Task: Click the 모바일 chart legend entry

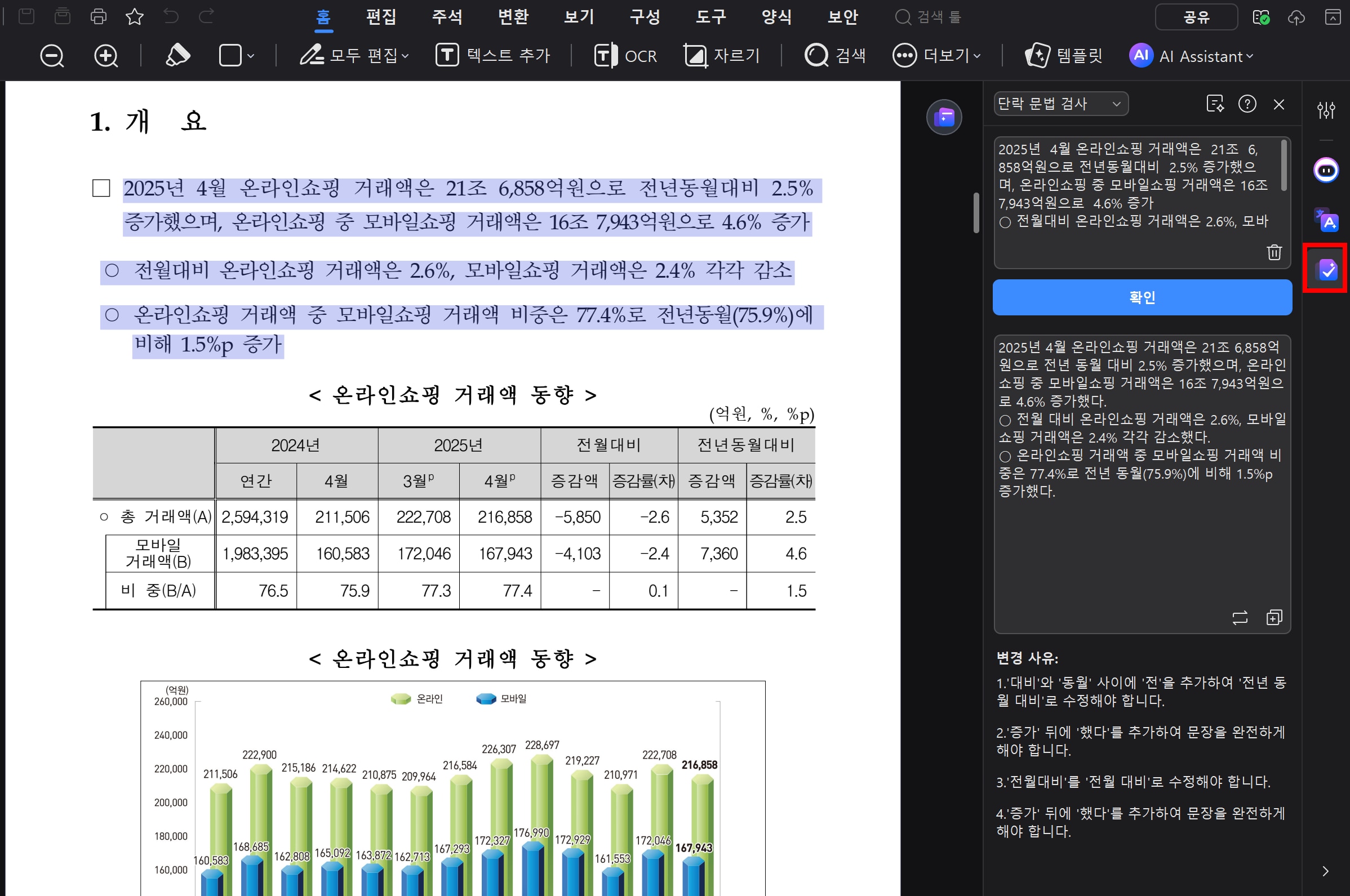Action: point(501,698)
